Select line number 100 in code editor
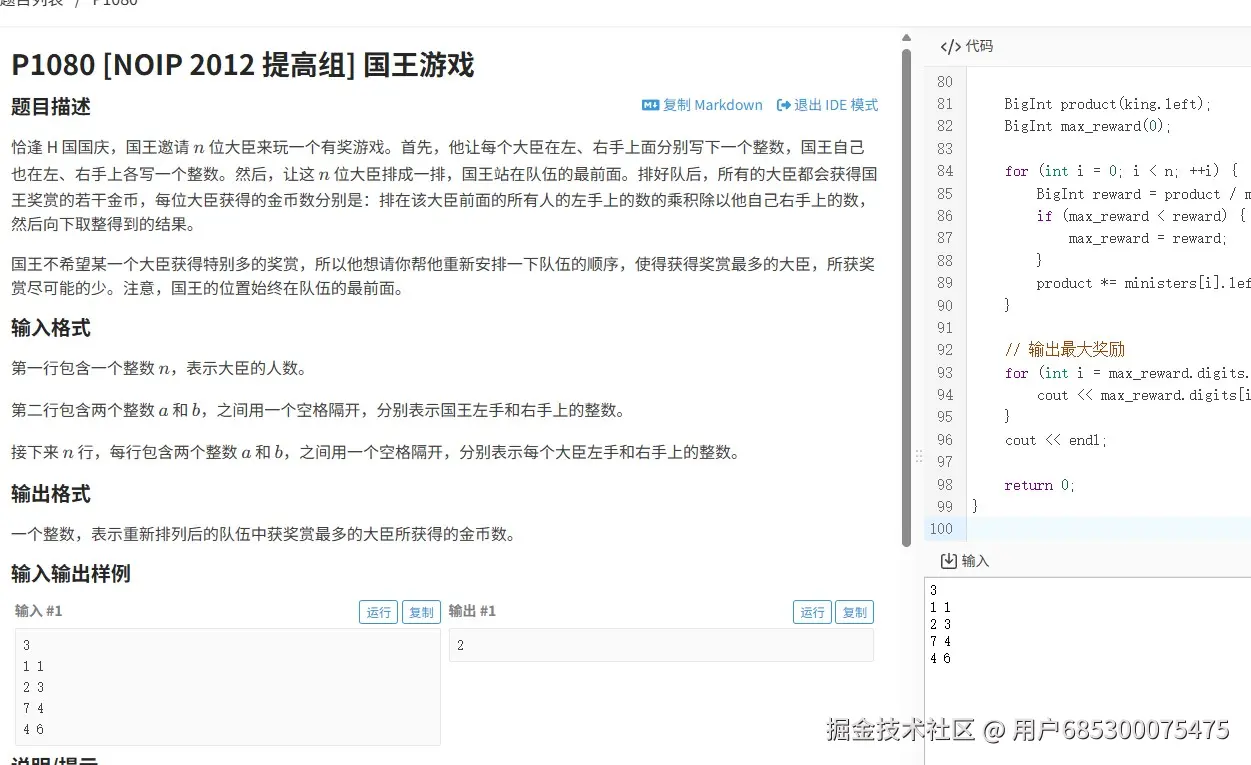 tap(941, 529)
